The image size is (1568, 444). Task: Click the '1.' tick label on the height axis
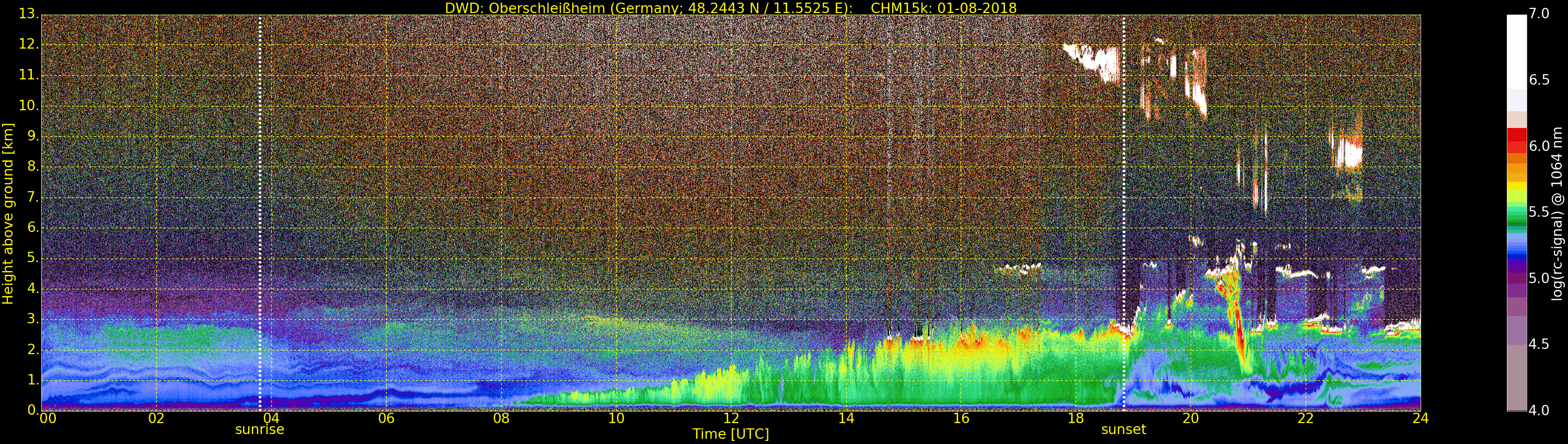tap(32, 380)
